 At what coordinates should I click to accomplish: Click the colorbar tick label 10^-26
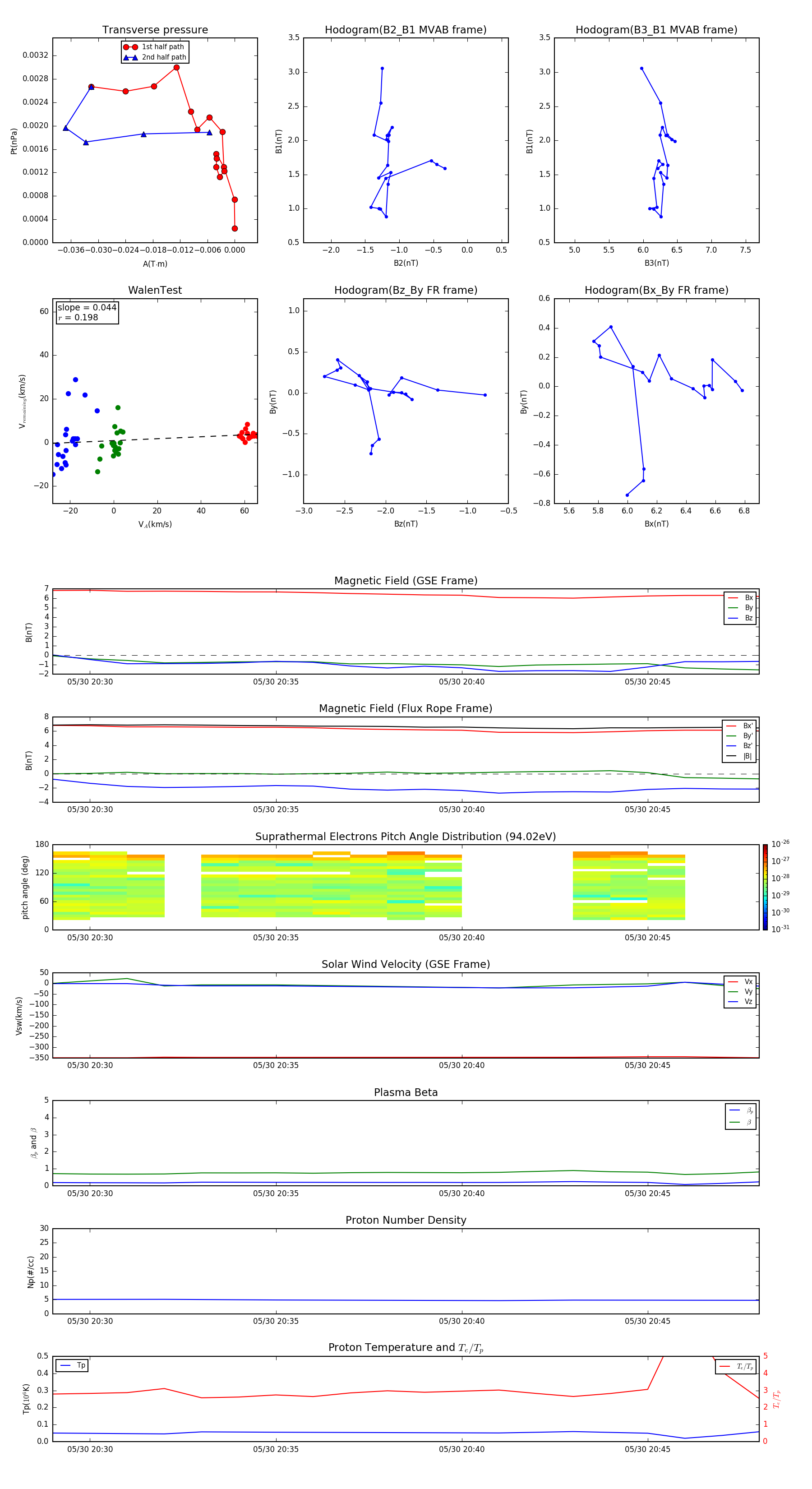click(x=780, y=844)
